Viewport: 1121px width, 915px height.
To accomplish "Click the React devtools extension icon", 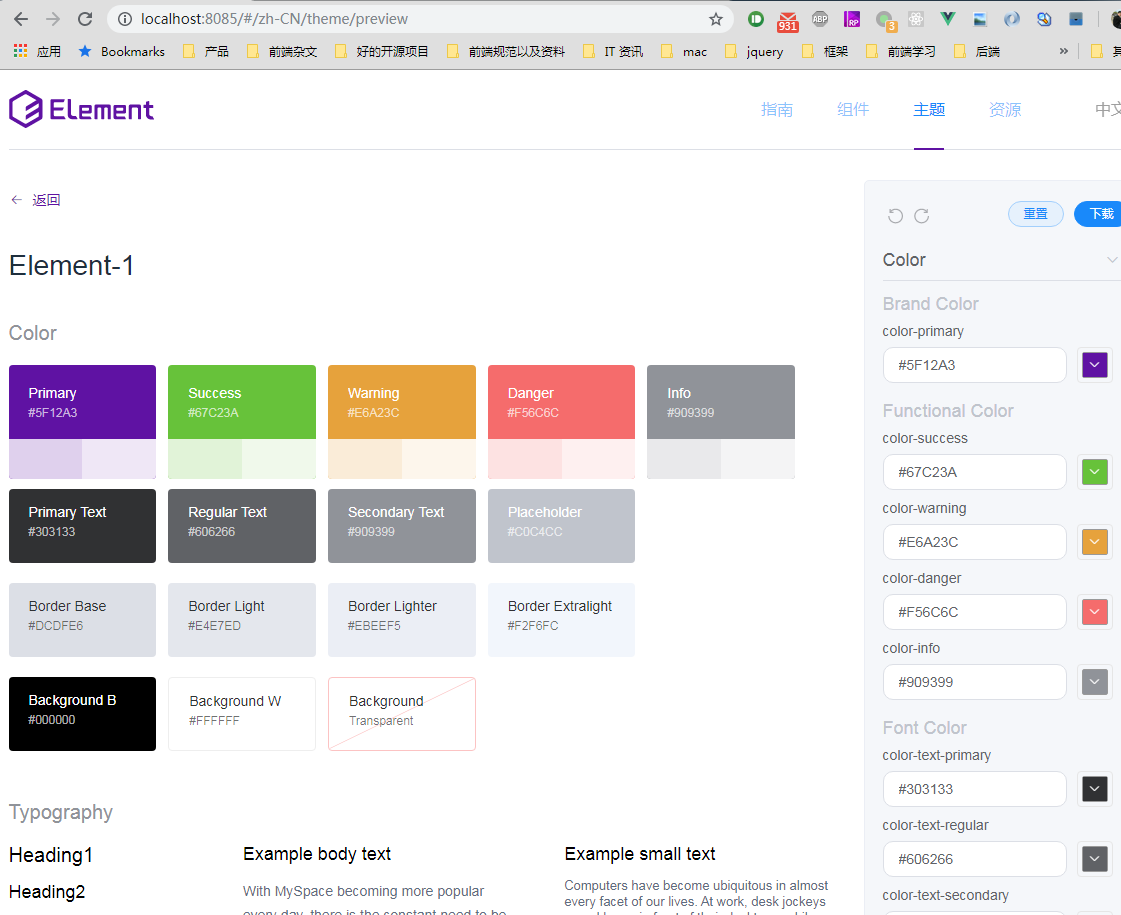I will (916, 19).
